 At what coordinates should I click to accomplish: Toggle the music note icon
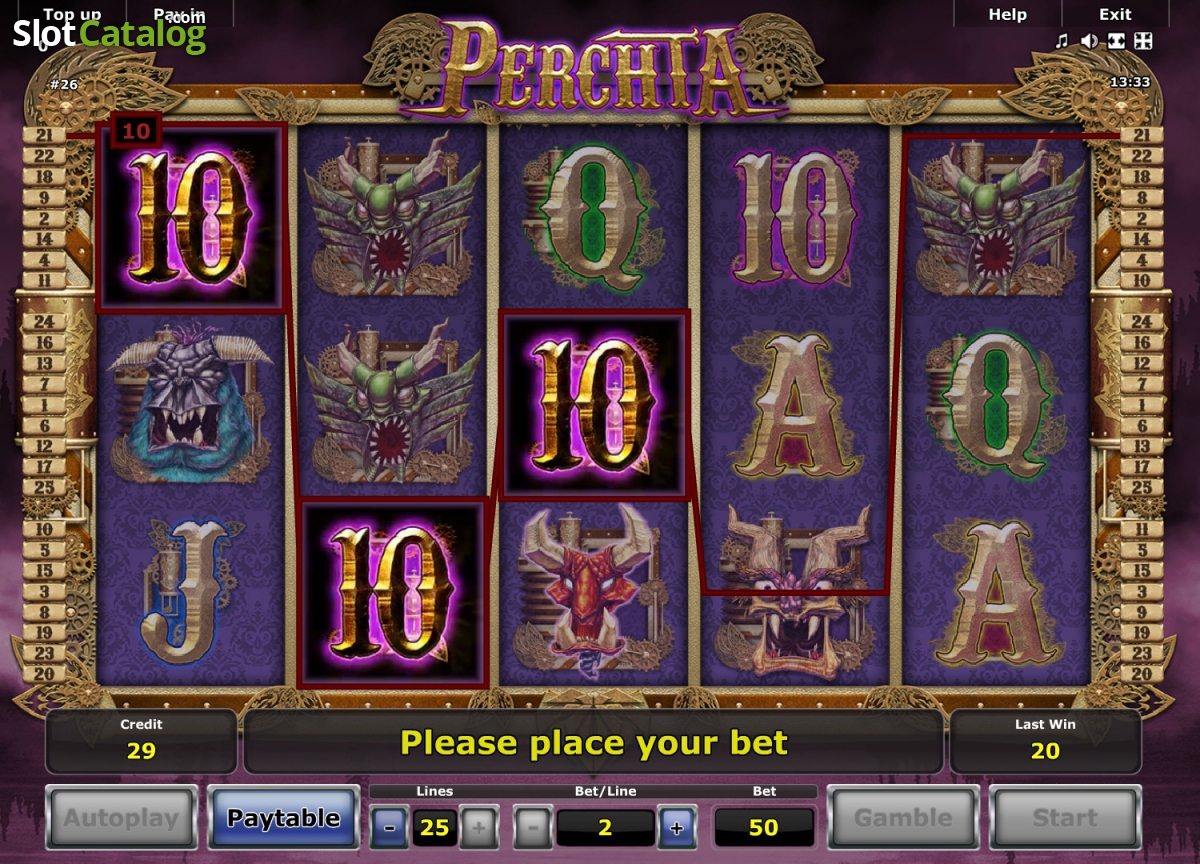click(x=1062, y=41)
